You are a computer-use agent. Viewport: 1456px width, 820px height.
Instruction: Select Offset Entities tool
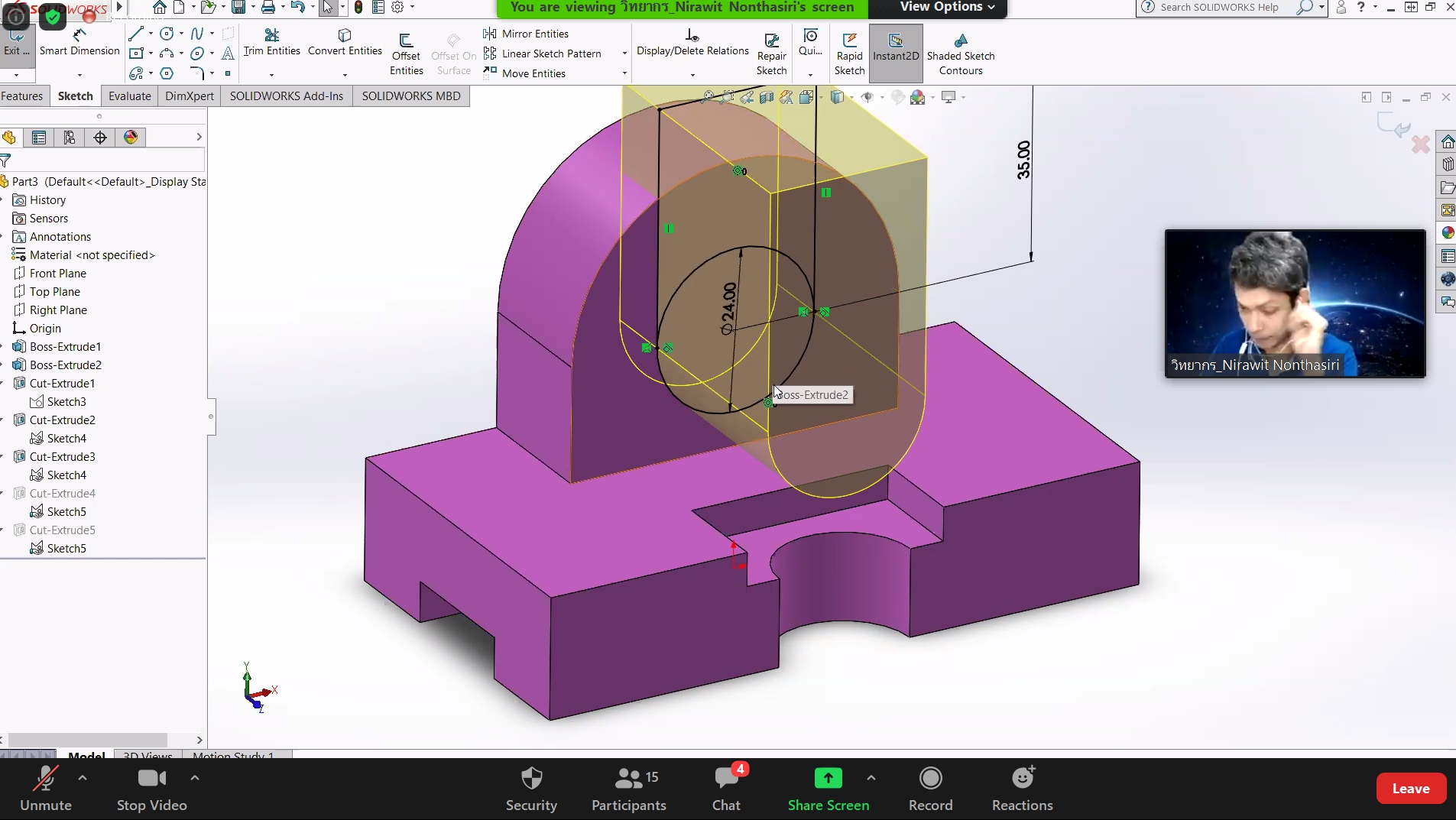(406, 54)
